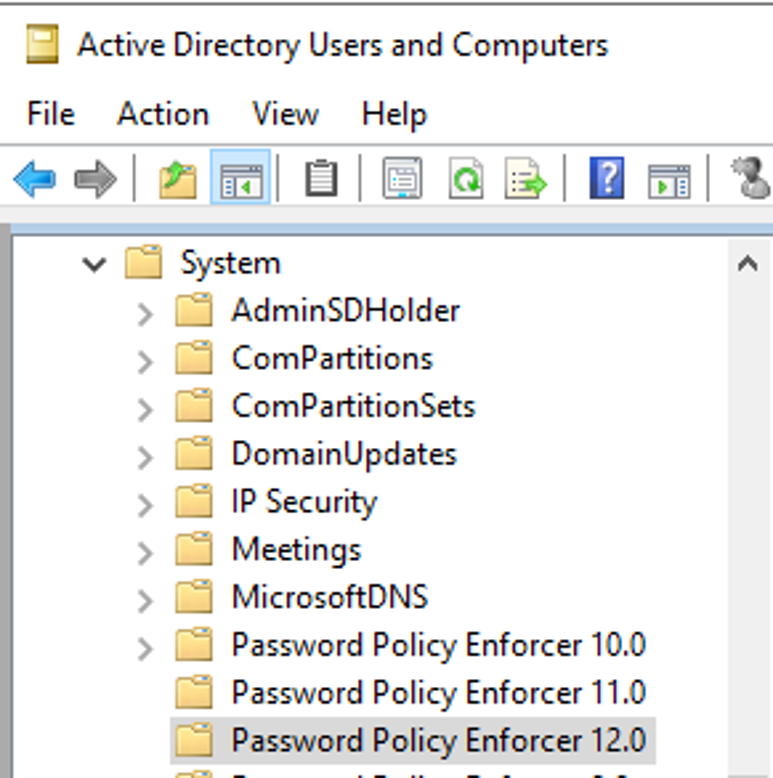Click the AdminSDHolder folder icon
This screenshot has height=778, width=773.
(x=194, y=310)
